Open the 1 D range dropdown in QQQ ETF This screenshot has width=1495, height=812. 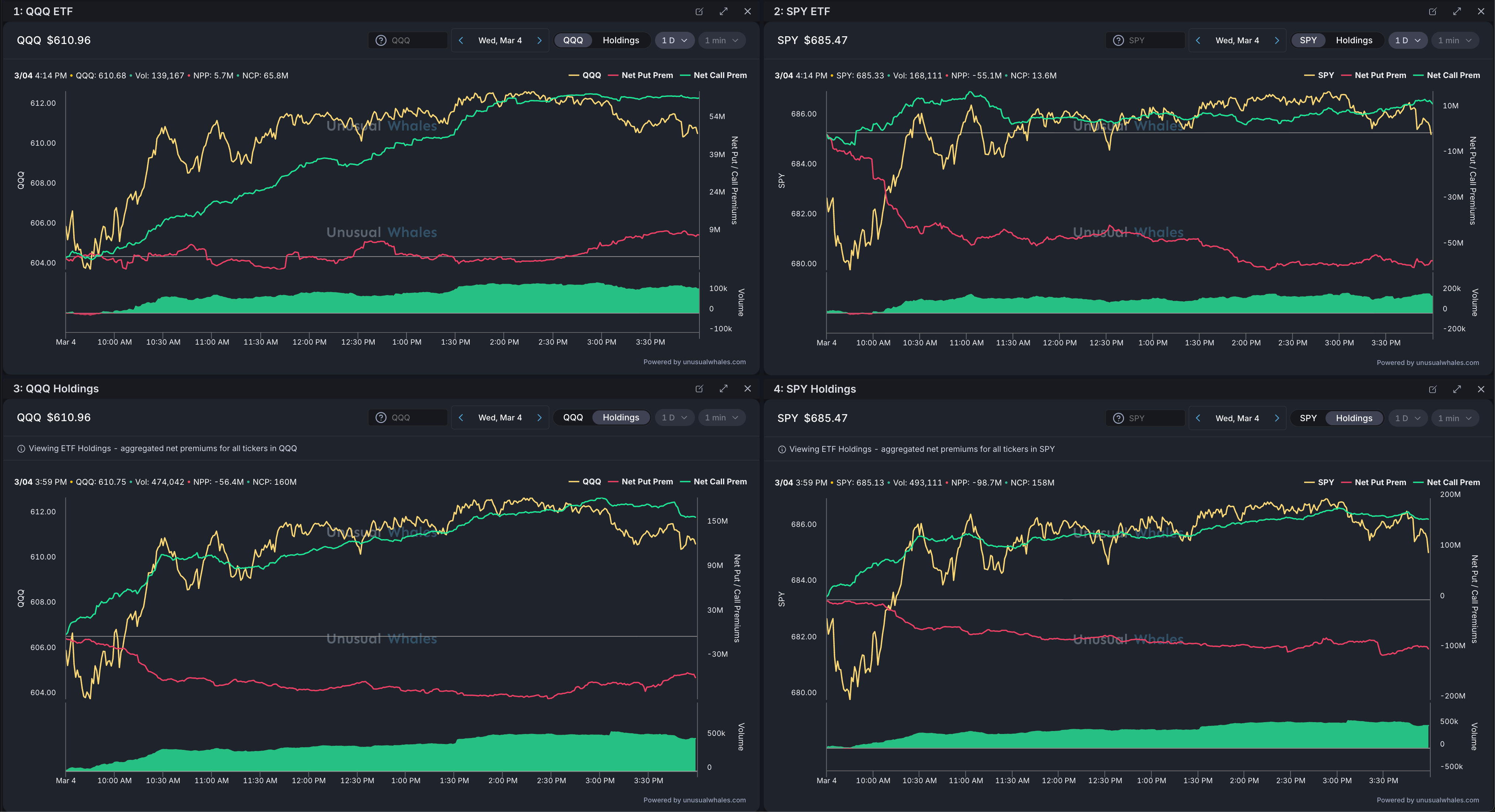[x=674, y=41]
